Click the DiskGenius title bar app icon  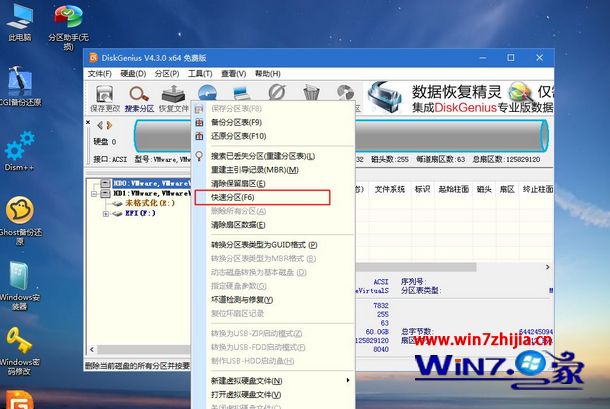click(93, 58)
